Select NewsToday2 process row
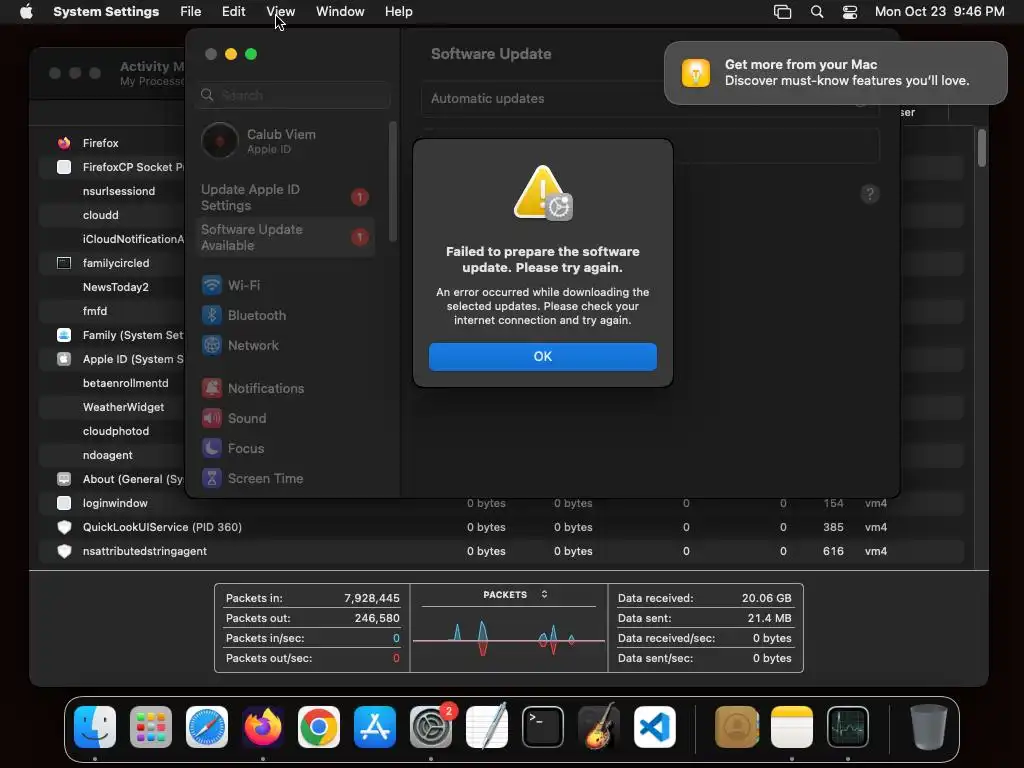 point(116,287)
